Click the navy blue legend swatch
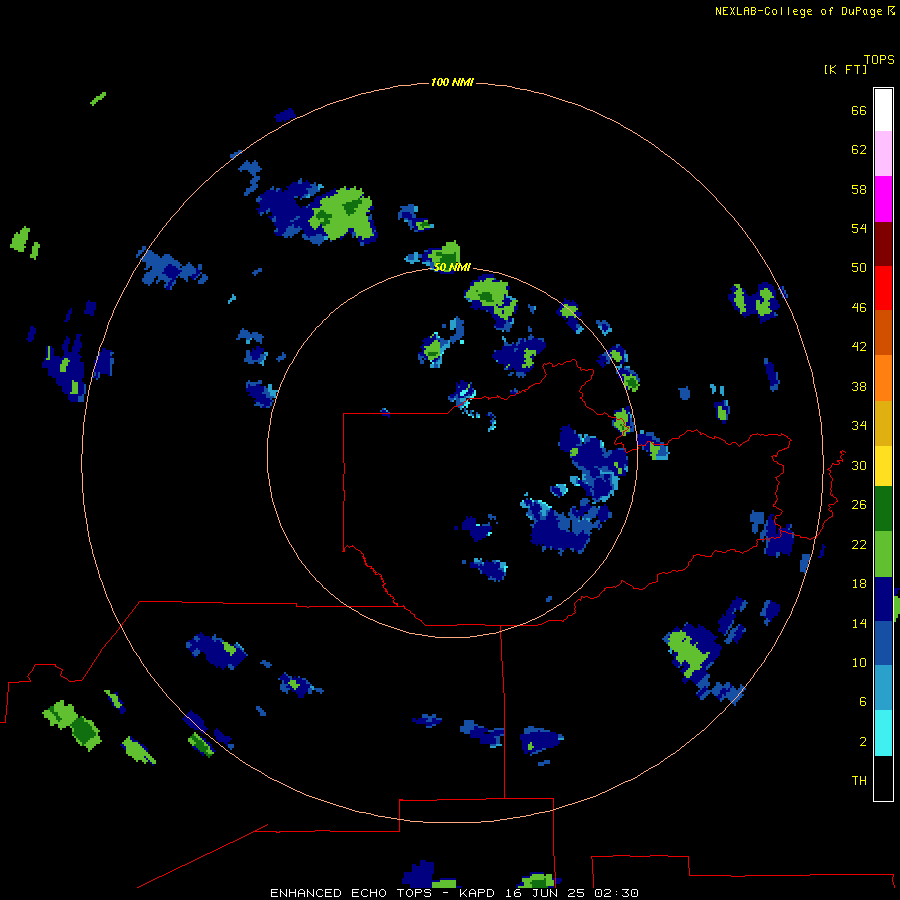This screenshot has height=900, width=900. [x=883, y=599]
